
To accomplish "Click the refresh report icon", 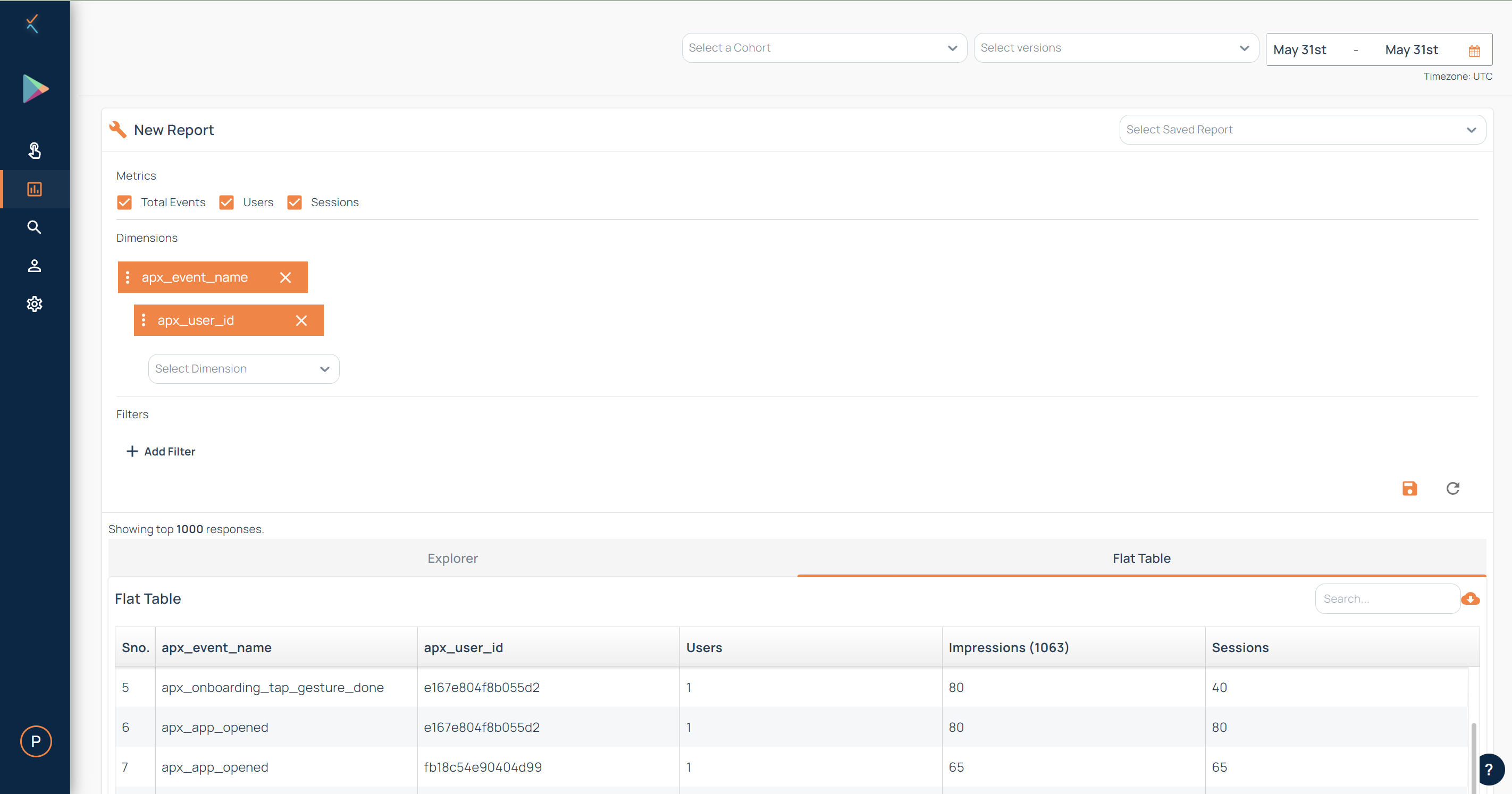I will pyautogui.click(x=1452, y=488).
